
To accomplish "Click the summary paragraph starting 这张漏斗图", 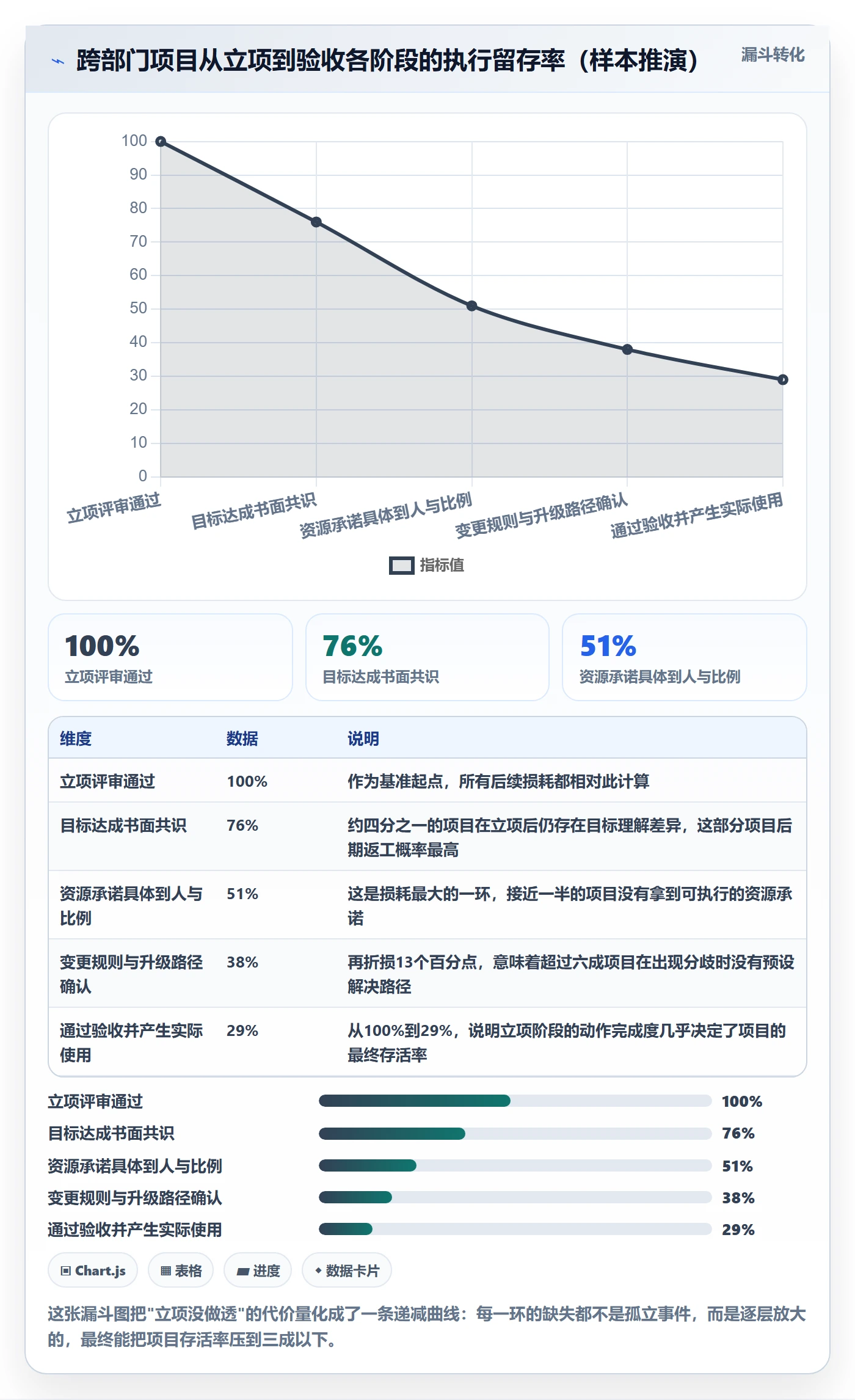I will (x=427, y=1327).
